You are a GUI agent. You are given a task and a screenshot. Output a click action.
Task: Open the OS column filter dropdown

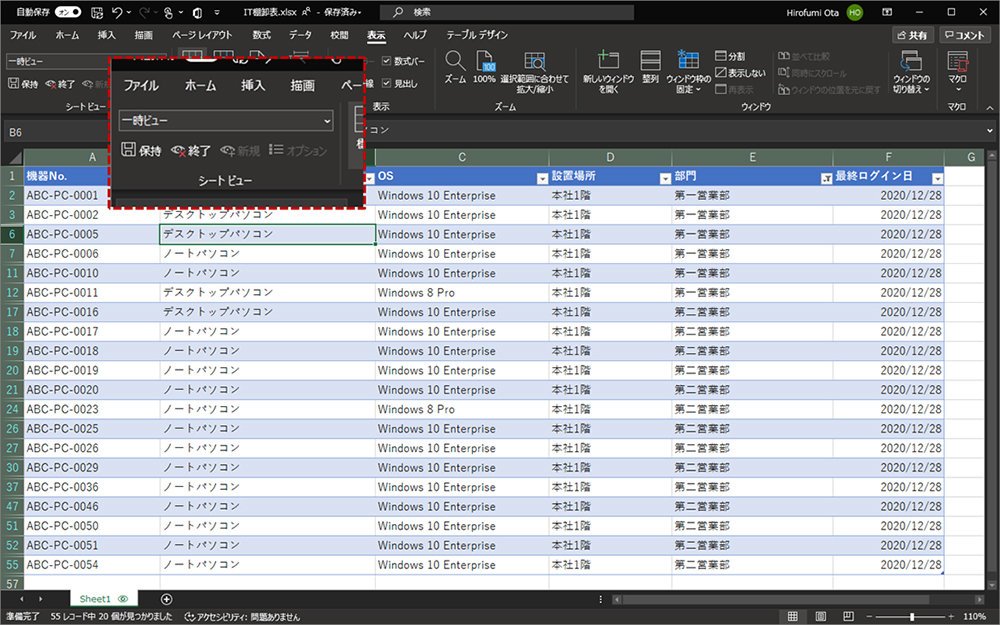[x=542, y=179]
